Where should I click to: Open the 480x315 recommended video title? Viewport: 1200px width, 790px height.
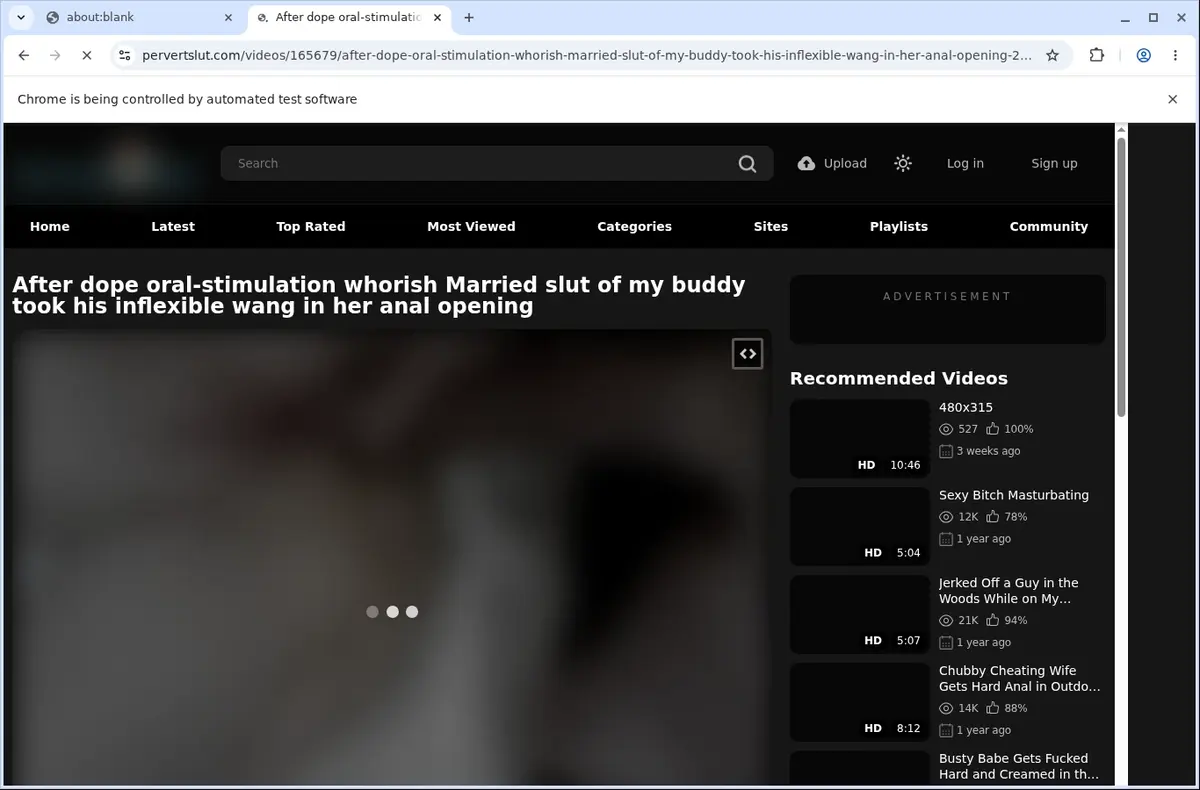point(966,407)
